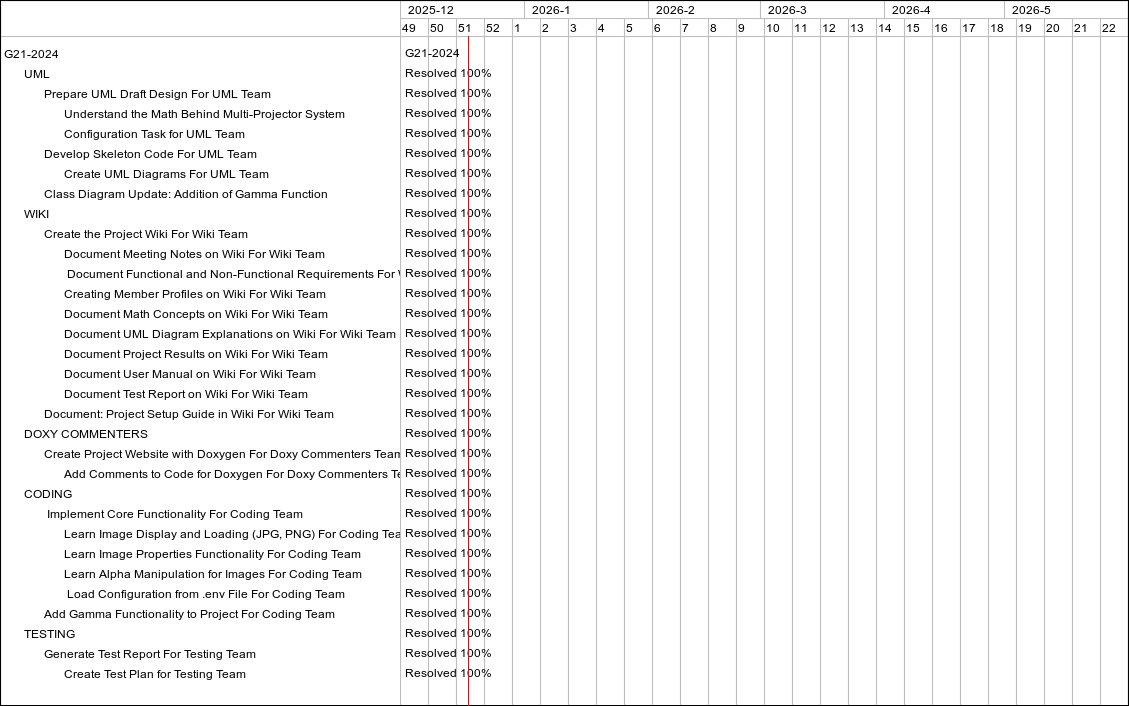Click the WIKI group row
Image resolution: width=1129 pixels, height=706 pixels.
37,214
